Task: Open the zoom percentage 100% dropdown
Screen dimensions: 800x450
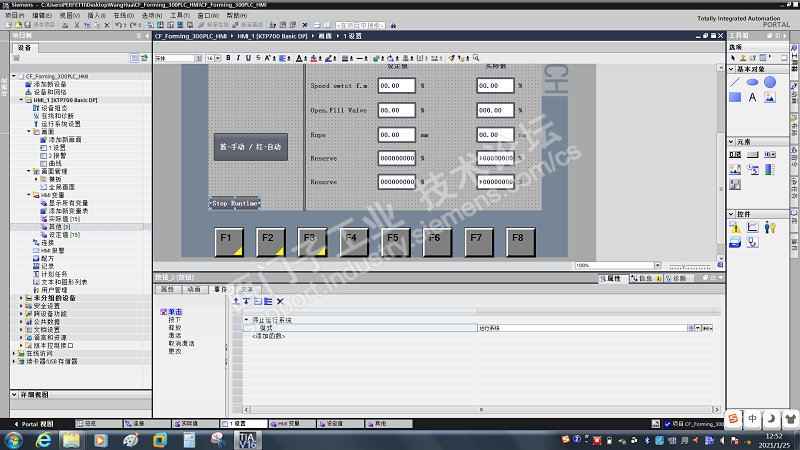Action: click(658, 265)
